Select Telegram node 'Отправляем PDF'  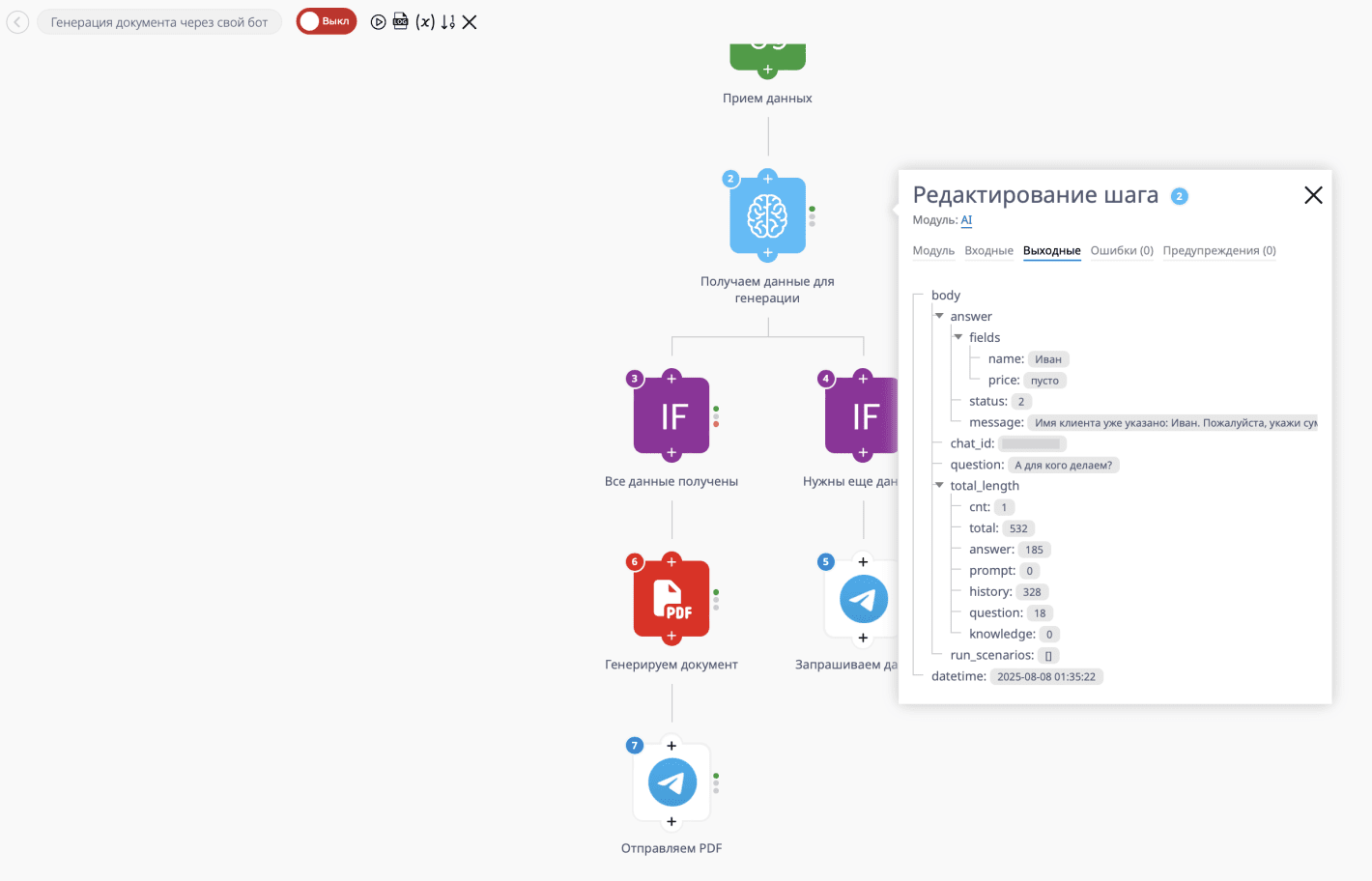pos(672,782)
